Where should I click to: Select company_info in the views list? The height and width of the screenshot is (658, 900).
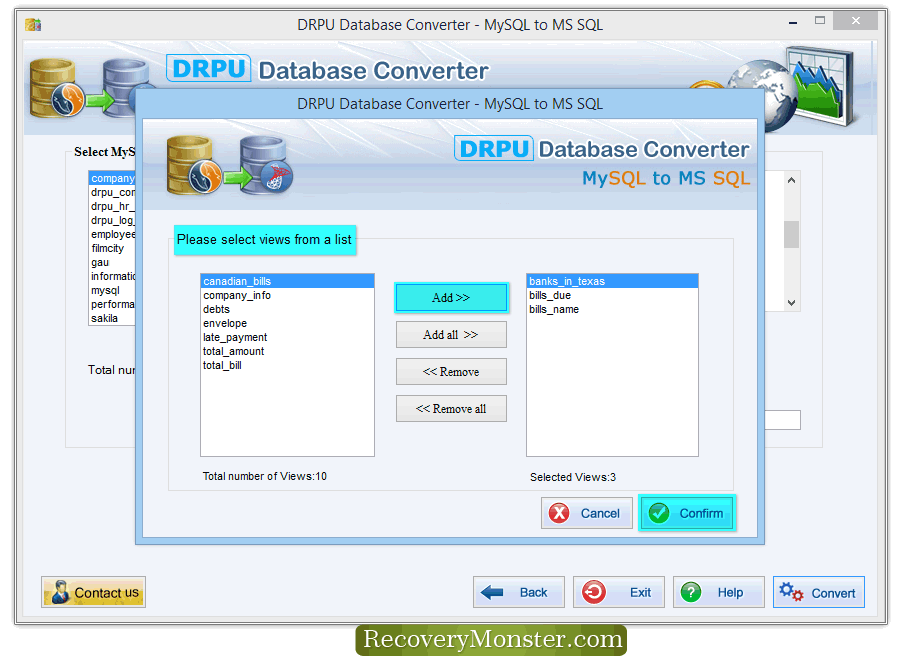pos(287,295)
